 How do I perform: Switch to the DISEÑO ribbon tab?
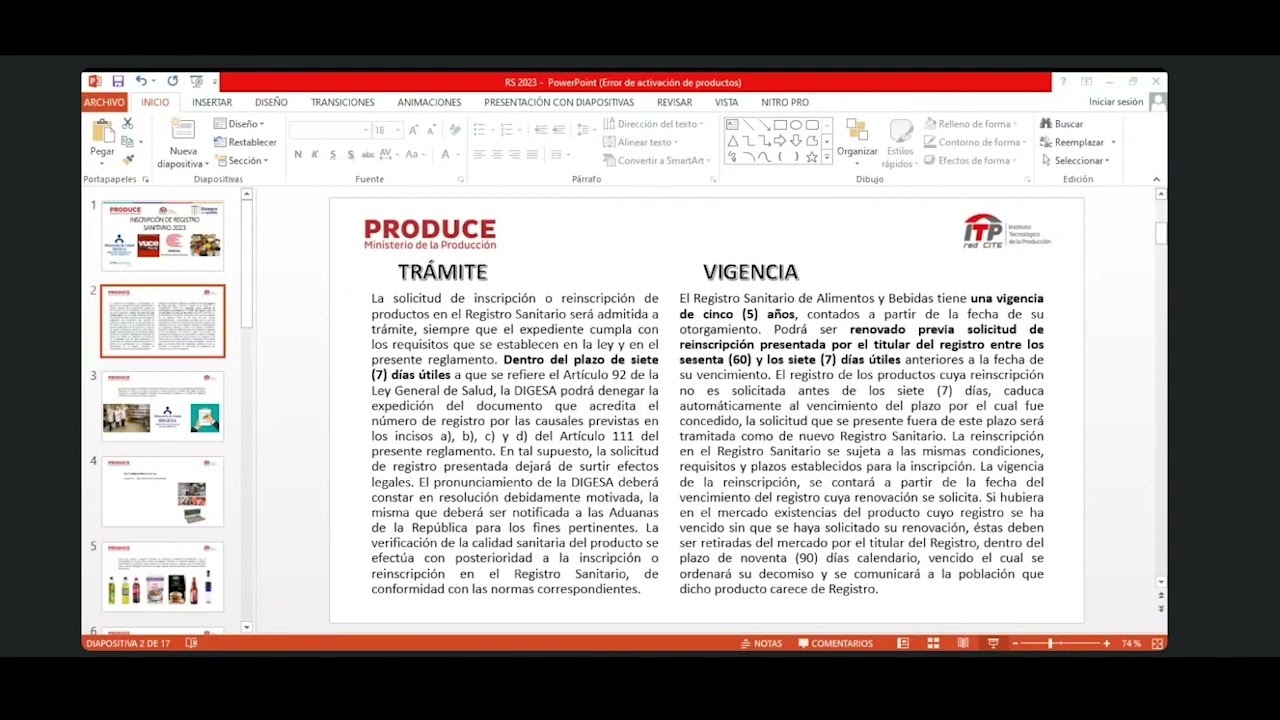click(x=271, y=102)
